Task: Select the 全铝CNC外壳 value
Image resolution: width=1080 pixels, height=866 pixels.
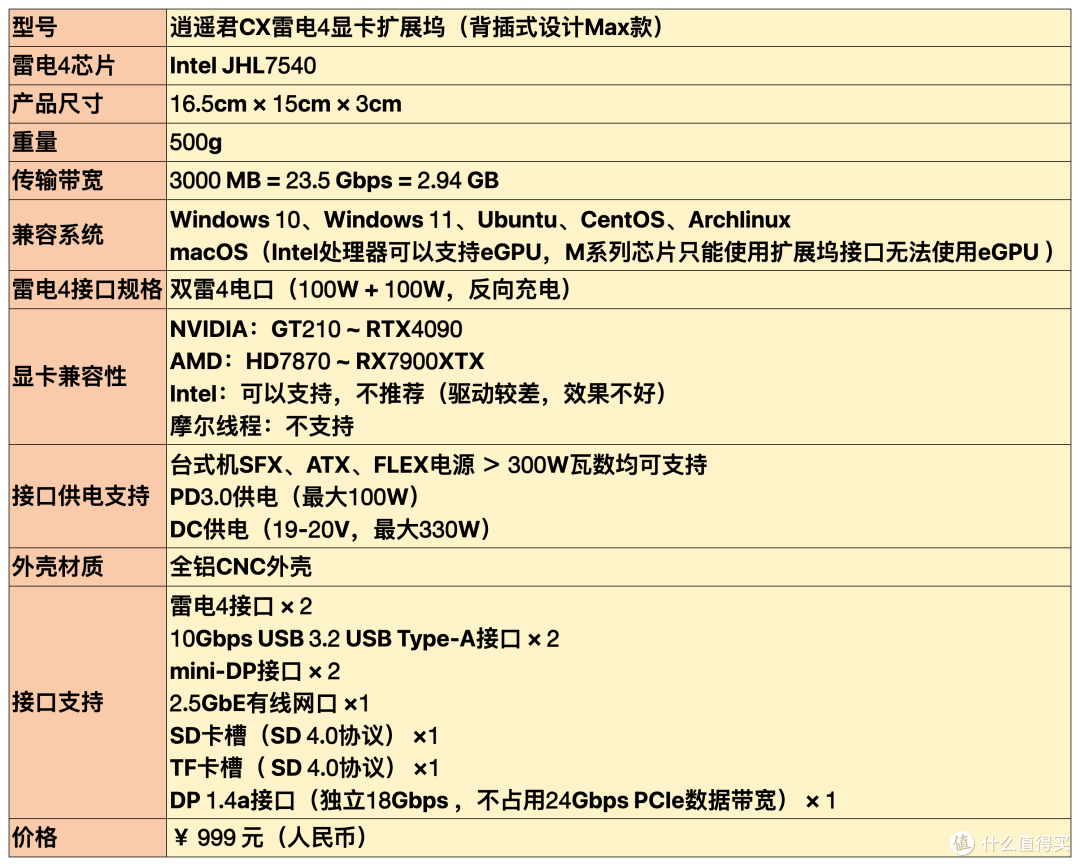Action: 240,567
